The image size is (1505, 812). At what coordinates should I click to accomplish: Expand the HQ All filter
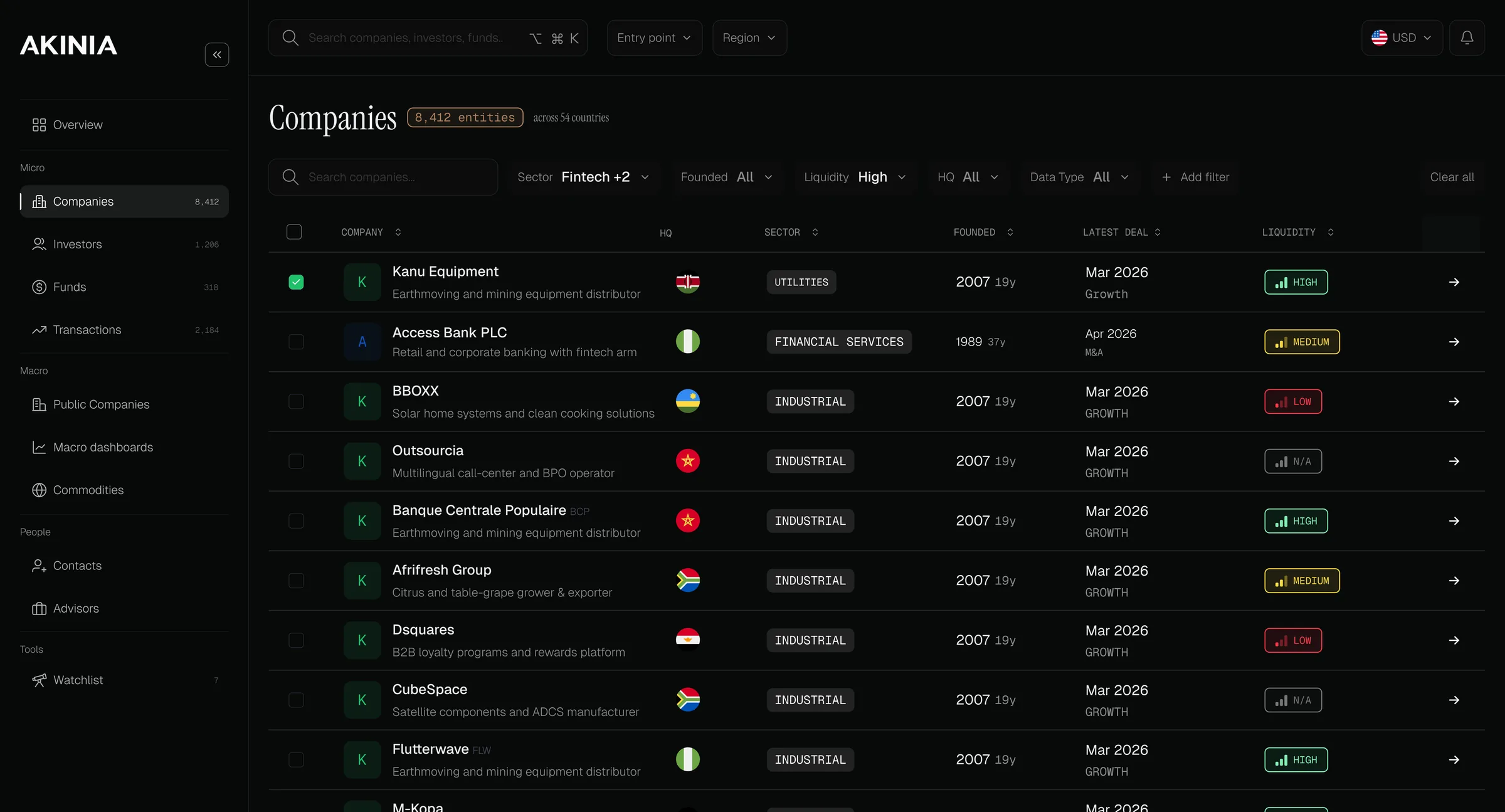pyautogui.click(x=968, y=177)
